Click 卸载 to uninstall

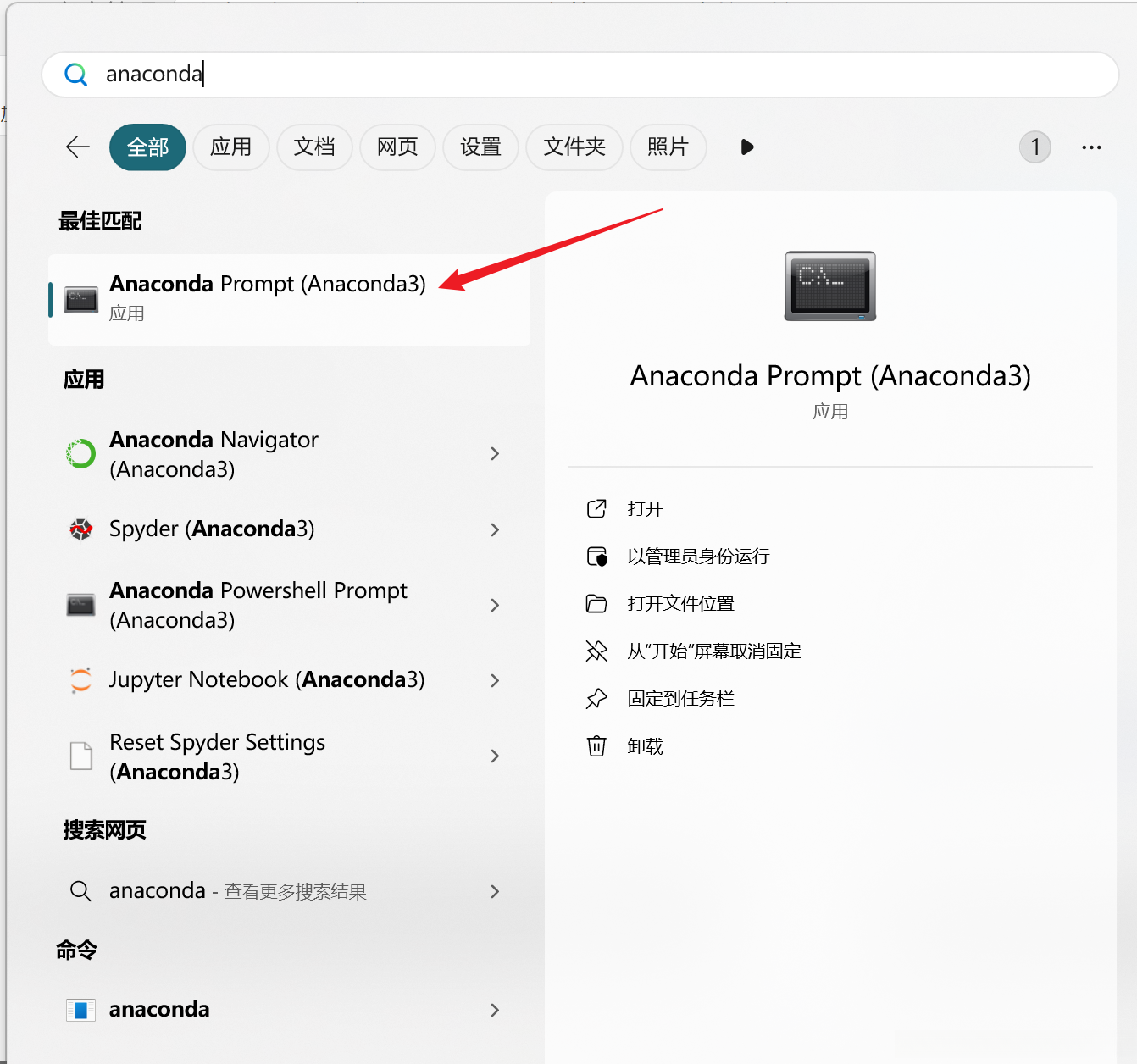tap(646, 745)
